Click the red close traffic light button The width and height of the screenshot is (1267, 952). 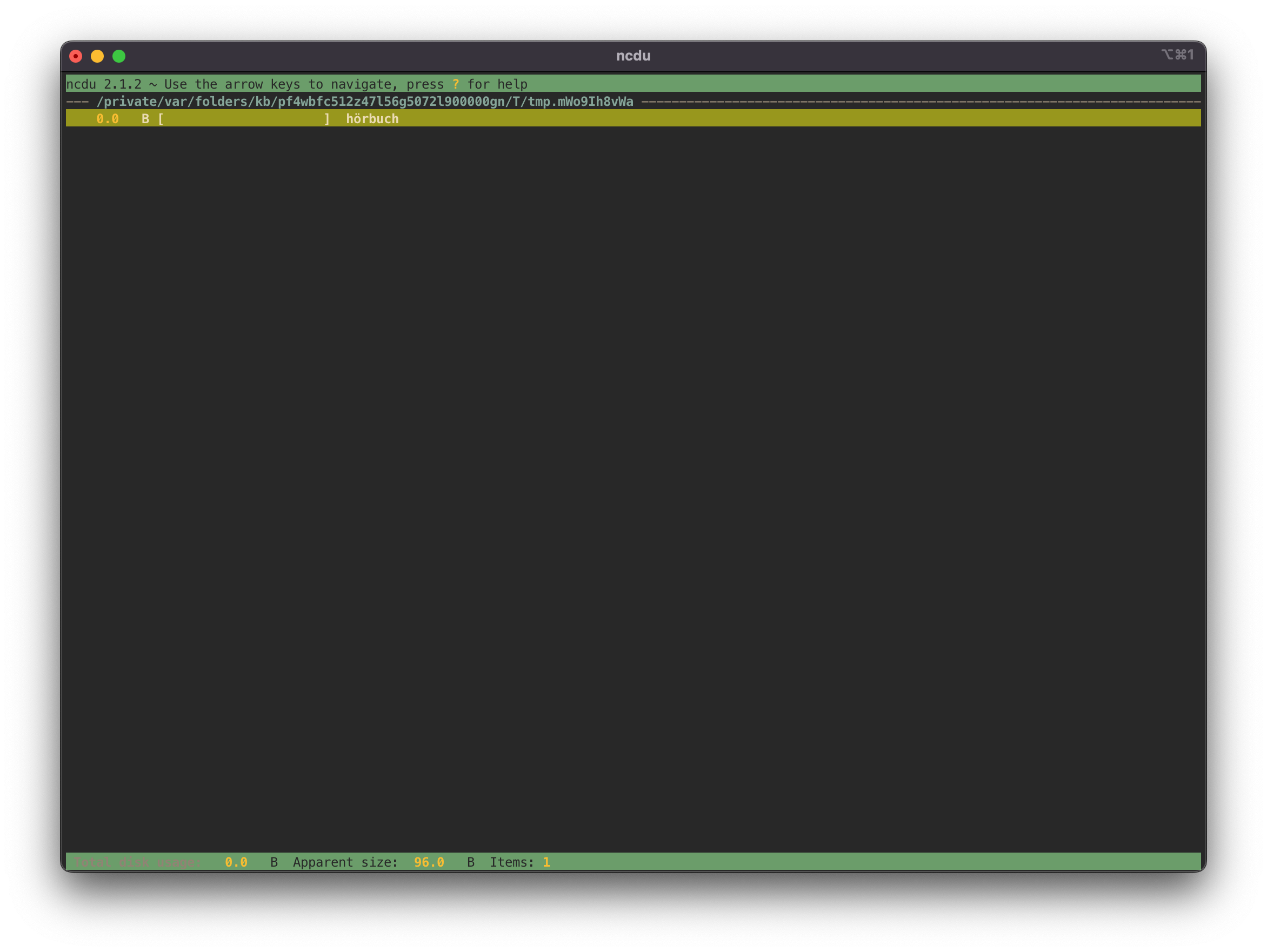[76, 56]
